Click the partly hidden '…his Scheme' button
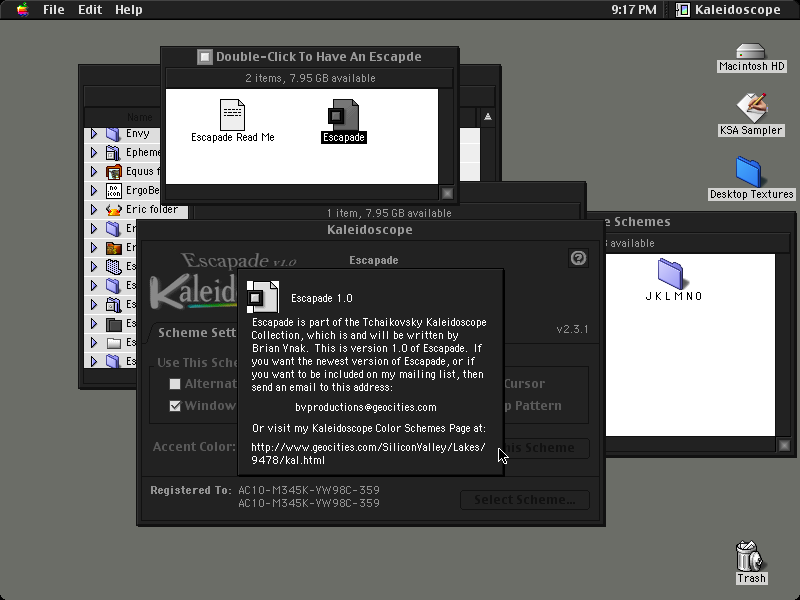 coord(546,448)
